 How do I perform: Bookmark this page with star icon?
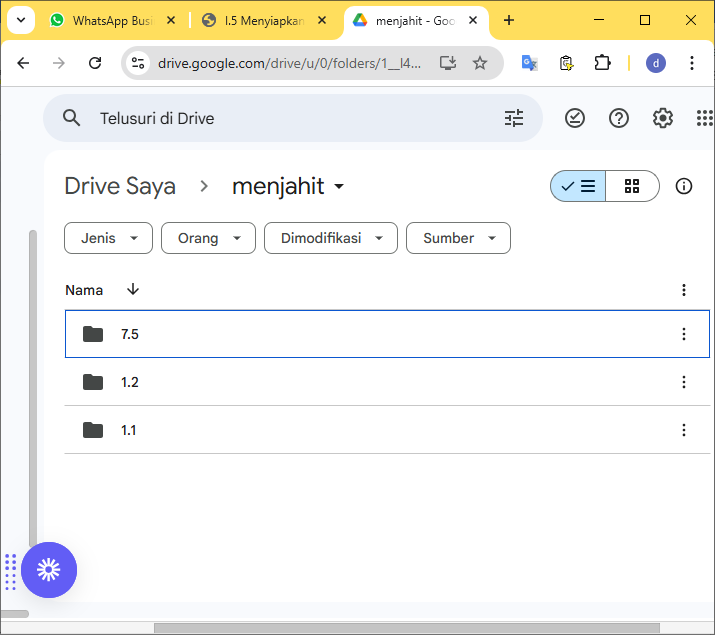tap(480, 63)
